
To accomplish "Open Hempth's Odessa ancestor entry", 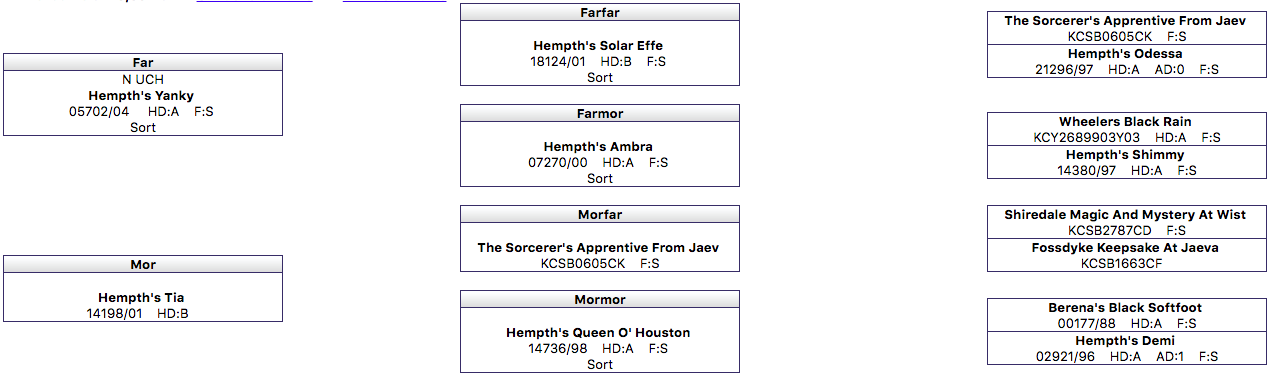I will (1125, 54).
